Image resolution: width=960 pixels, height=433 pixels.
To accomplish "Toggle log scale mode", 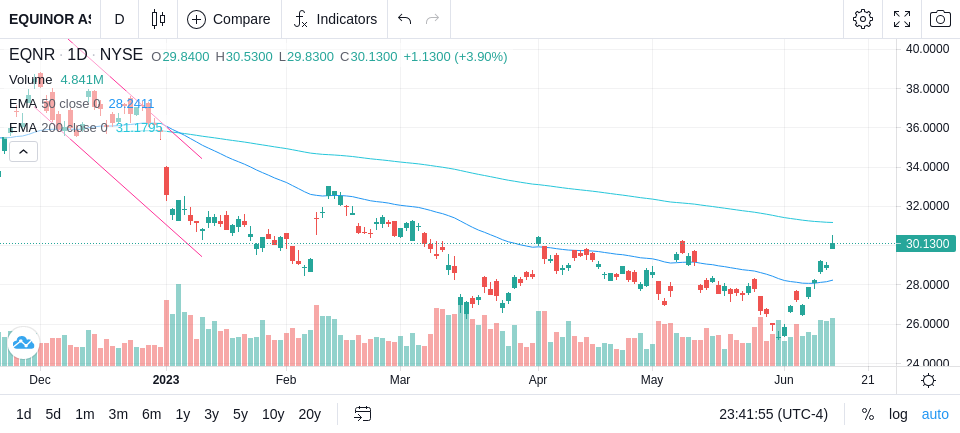I will pos(898,415).
